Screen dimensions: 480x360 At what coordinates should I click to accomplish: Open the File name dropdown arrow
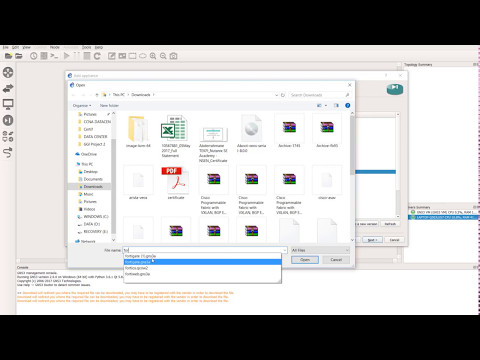[x=285, y=250]
